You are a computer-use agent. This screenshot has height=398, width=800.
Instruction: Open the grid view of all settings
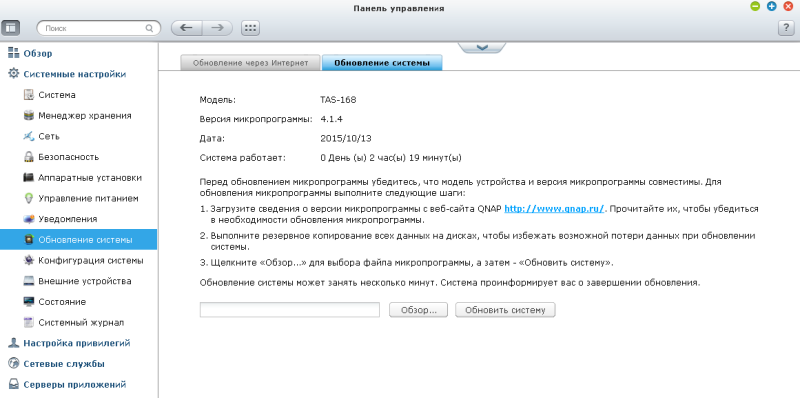(250, 28)
